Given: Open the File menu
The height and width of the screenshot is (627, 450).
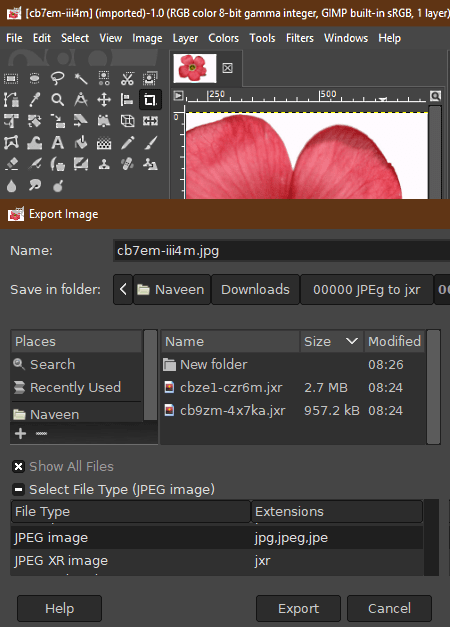Looking at the screenshot, I should pyautogui.click(x=14, y=38).
